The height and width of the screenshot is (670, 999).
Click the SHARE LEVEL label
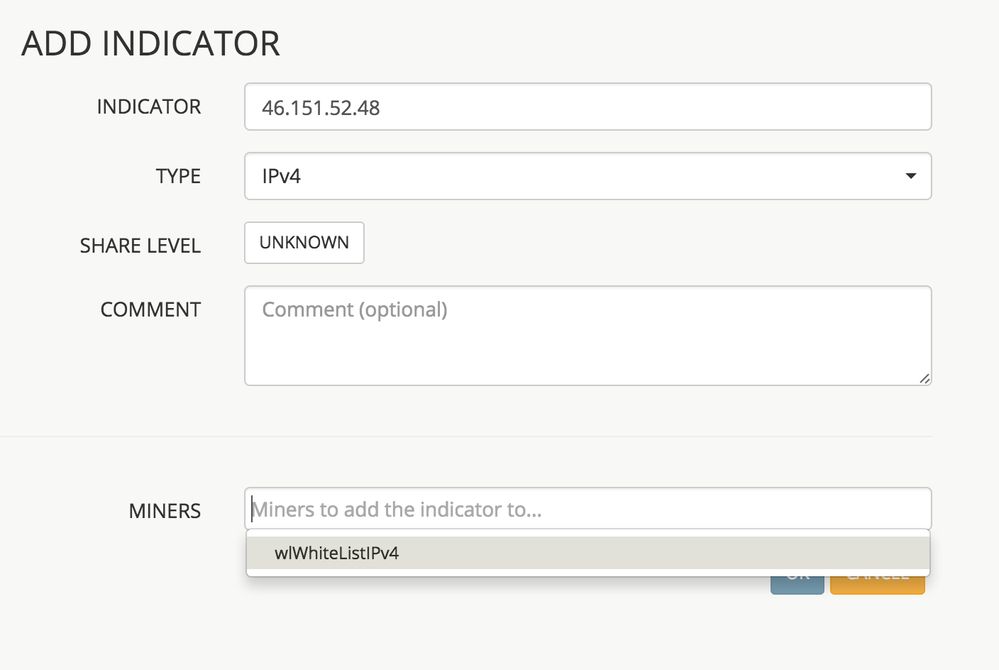pos(140,245)
